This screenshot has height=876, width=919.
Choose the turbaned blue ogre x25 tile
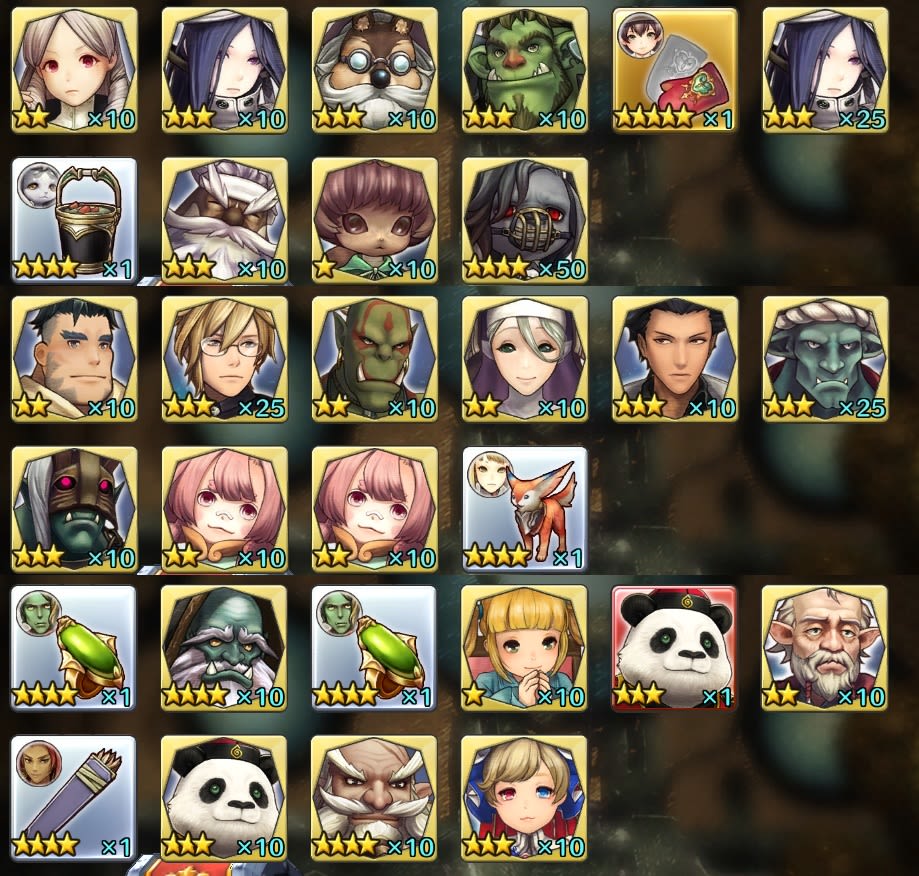click(x=825, y=359)
